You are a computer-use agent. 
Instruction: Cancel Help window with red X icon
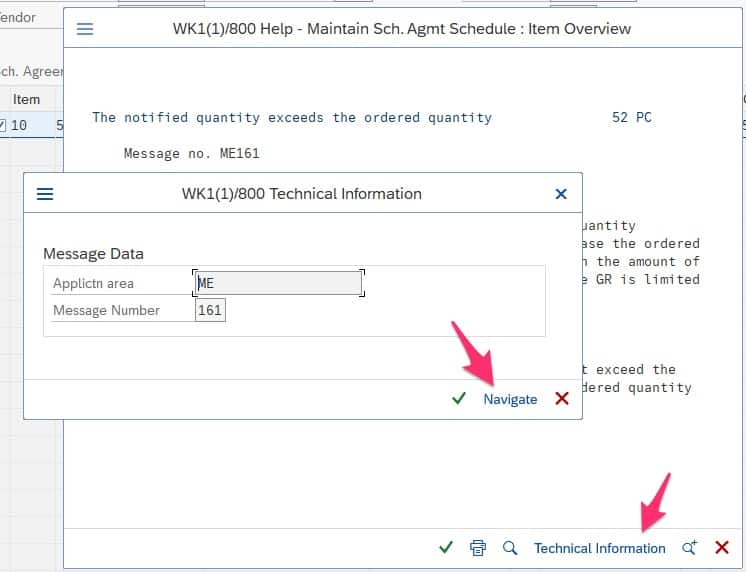722,548
